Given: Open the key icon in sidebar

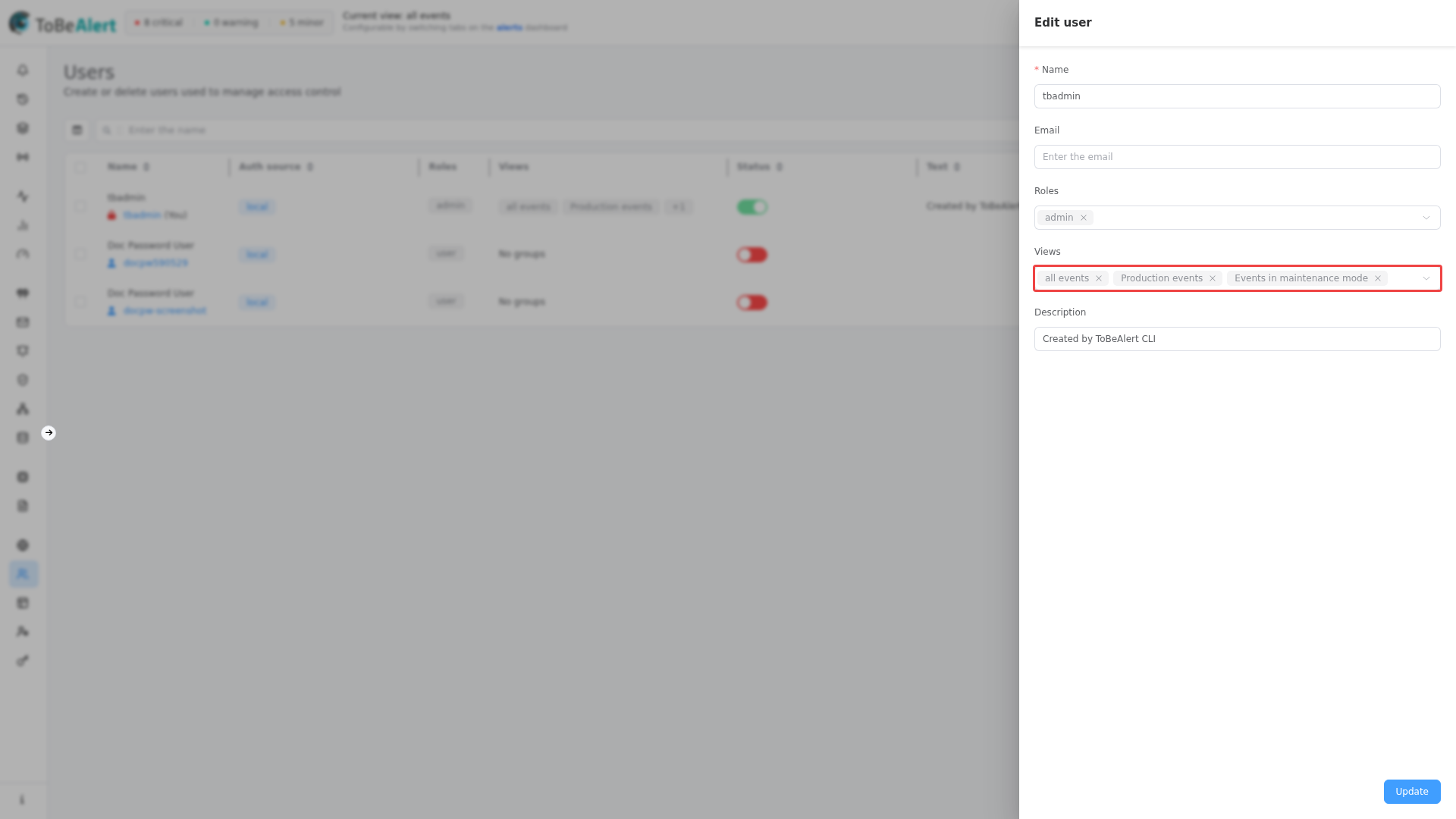Looking at the screenshot, I should (x=23, y=661).
